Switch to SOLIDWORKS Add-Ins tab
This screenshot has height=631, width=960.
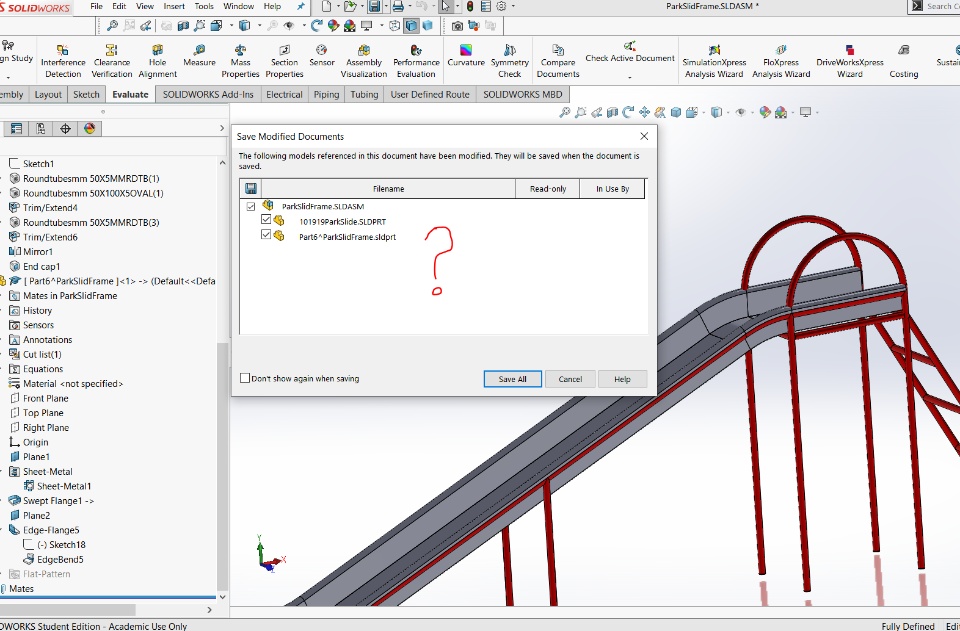pos(208,94)
